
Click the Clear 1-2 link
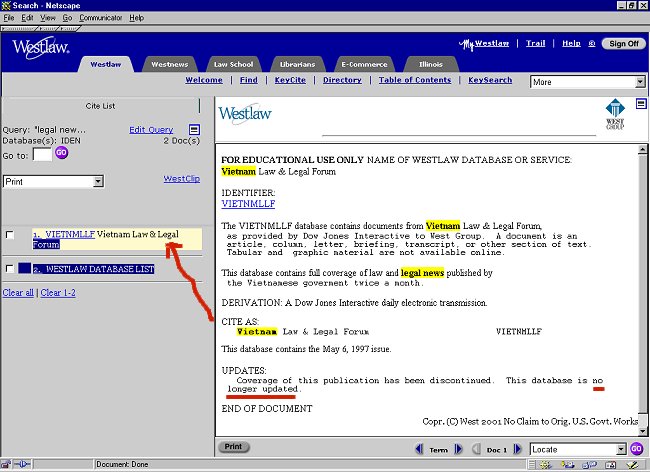pyautogui.click(x=58, y=293)
